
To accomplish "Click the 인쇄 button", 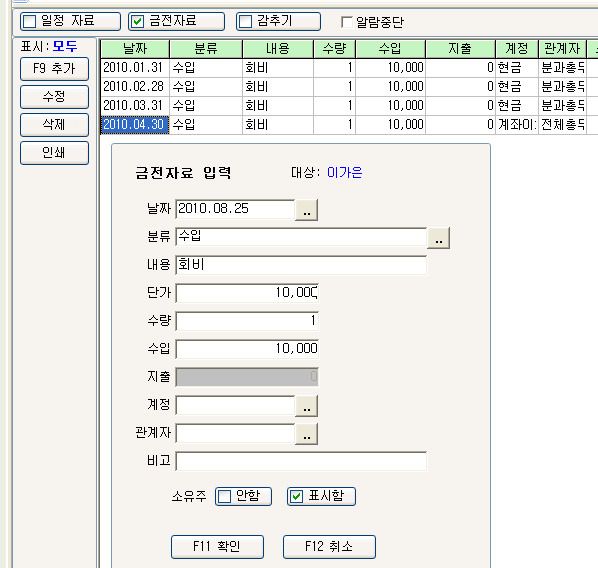I will pos(54,153).
